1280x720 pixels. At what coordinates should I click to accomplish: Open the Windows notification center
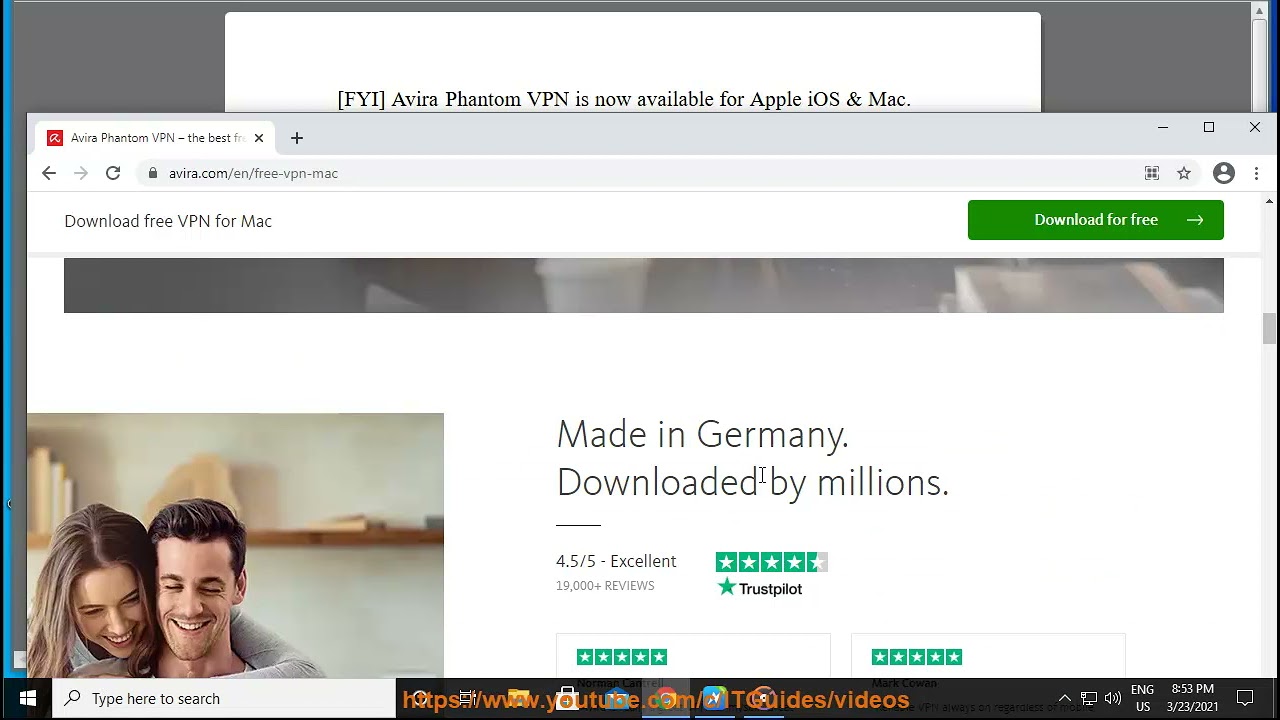1245,698
